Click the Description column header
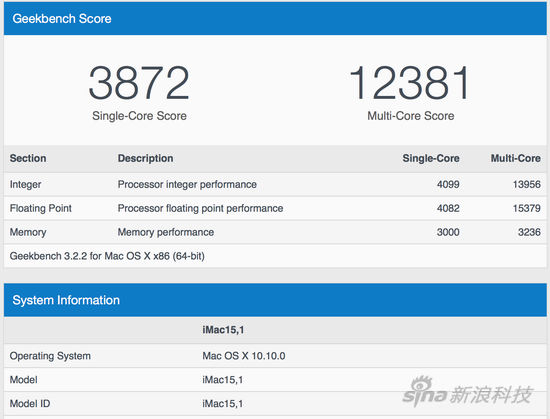 click(146, 158)
